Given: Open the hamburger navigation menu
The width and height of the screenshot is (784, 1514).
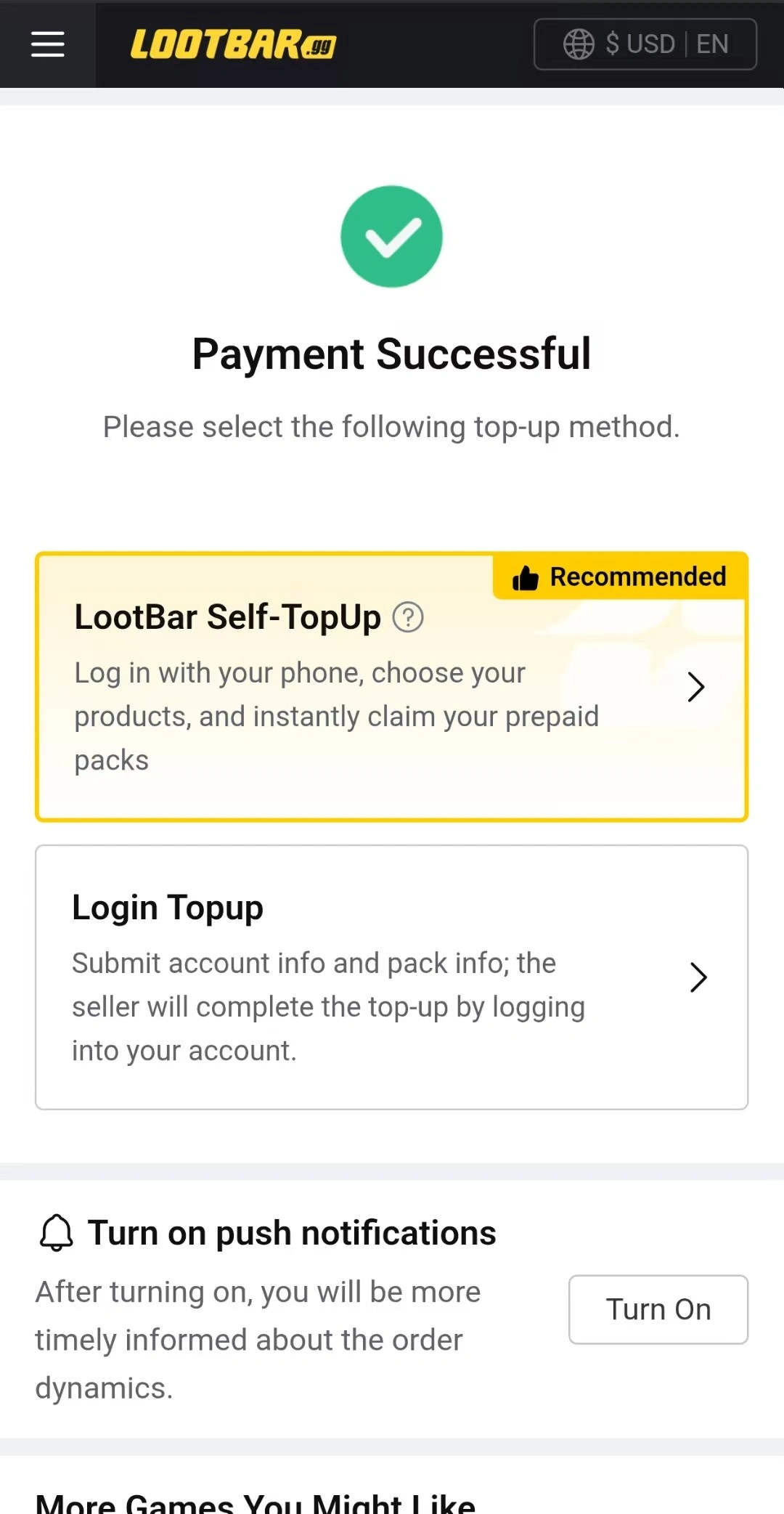Looking at the screenshot, I should click(x=48, y=44).
